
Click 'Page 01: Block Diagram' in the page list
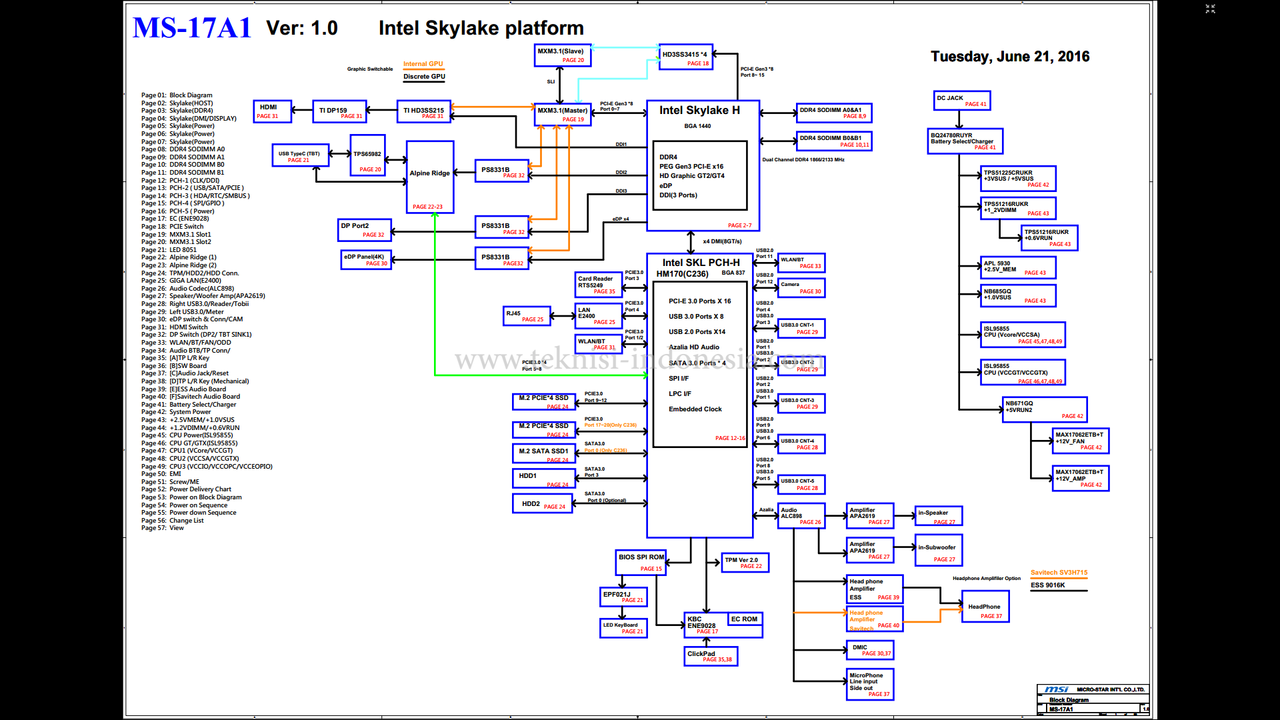click(177, 95)
